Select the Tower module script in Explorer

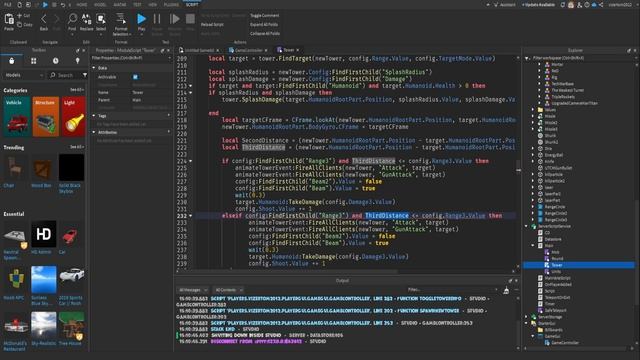pyautogui.click(x=579, y=265)
